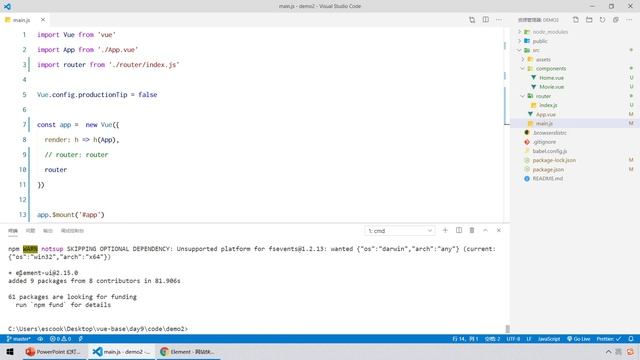Image resolution: width=640 pixels, height=360 pixels.
Task: Collapse the router folder
Action: coord(543,96)
